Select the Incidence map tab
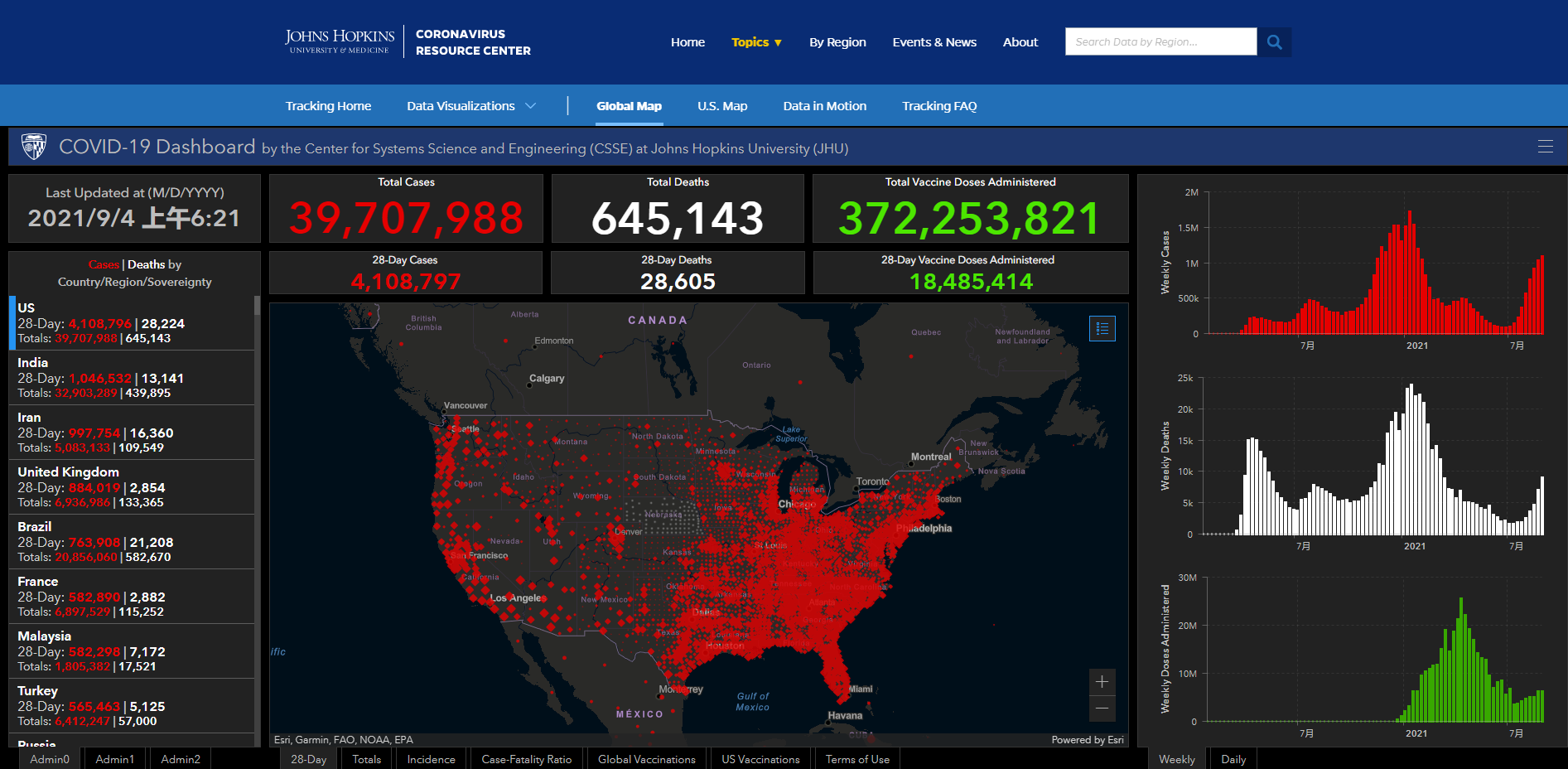 [432, 759]
